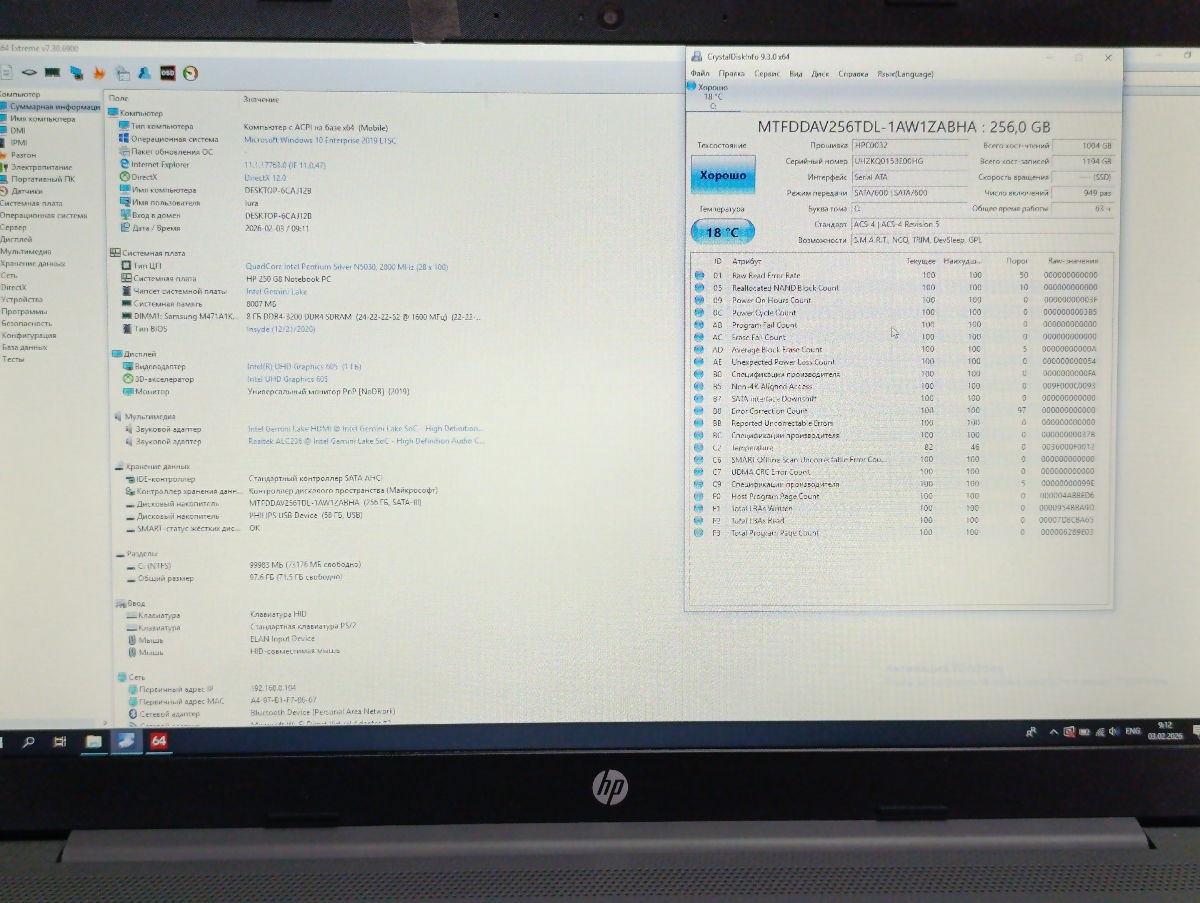
Task: Click the report page icon in toolbar
Action: [7, 73]
